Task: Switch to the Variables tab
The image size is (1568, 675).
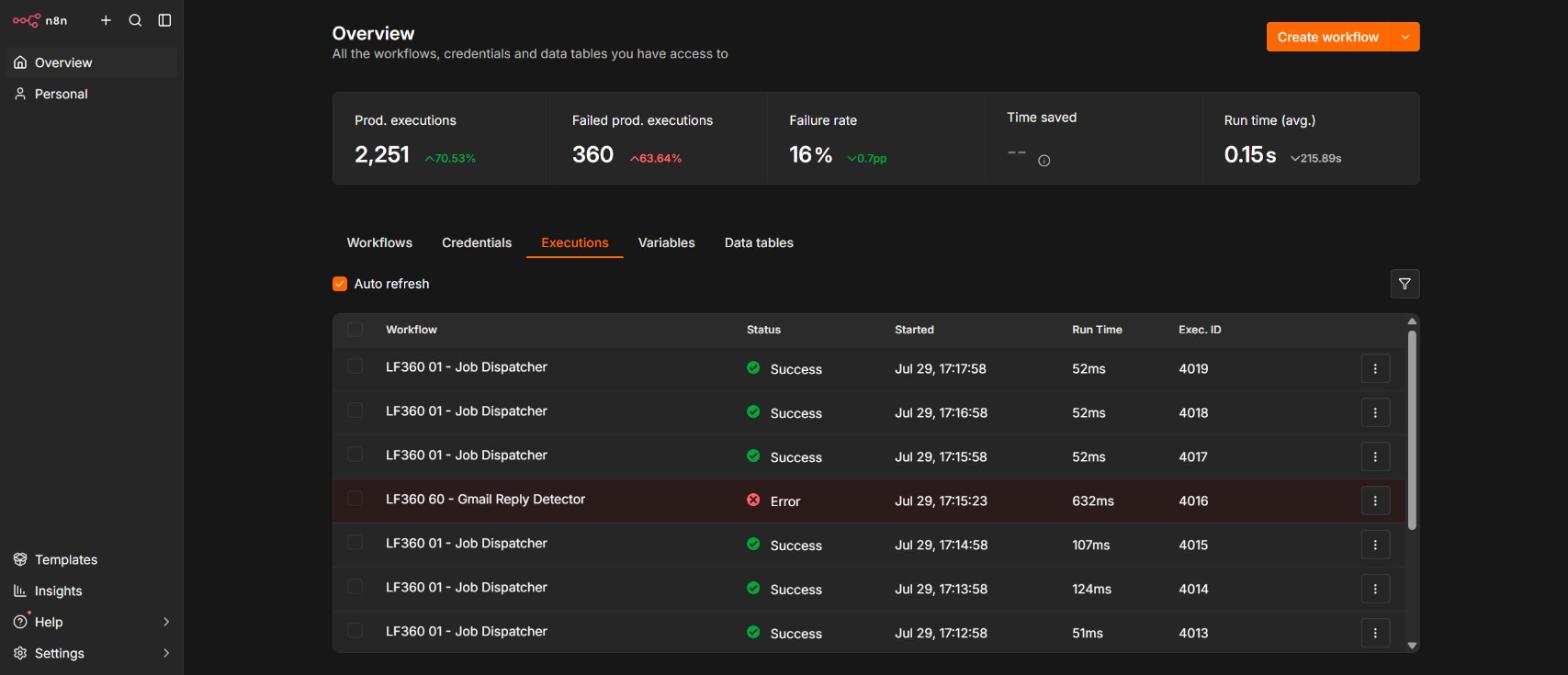Action: (666, 243)
